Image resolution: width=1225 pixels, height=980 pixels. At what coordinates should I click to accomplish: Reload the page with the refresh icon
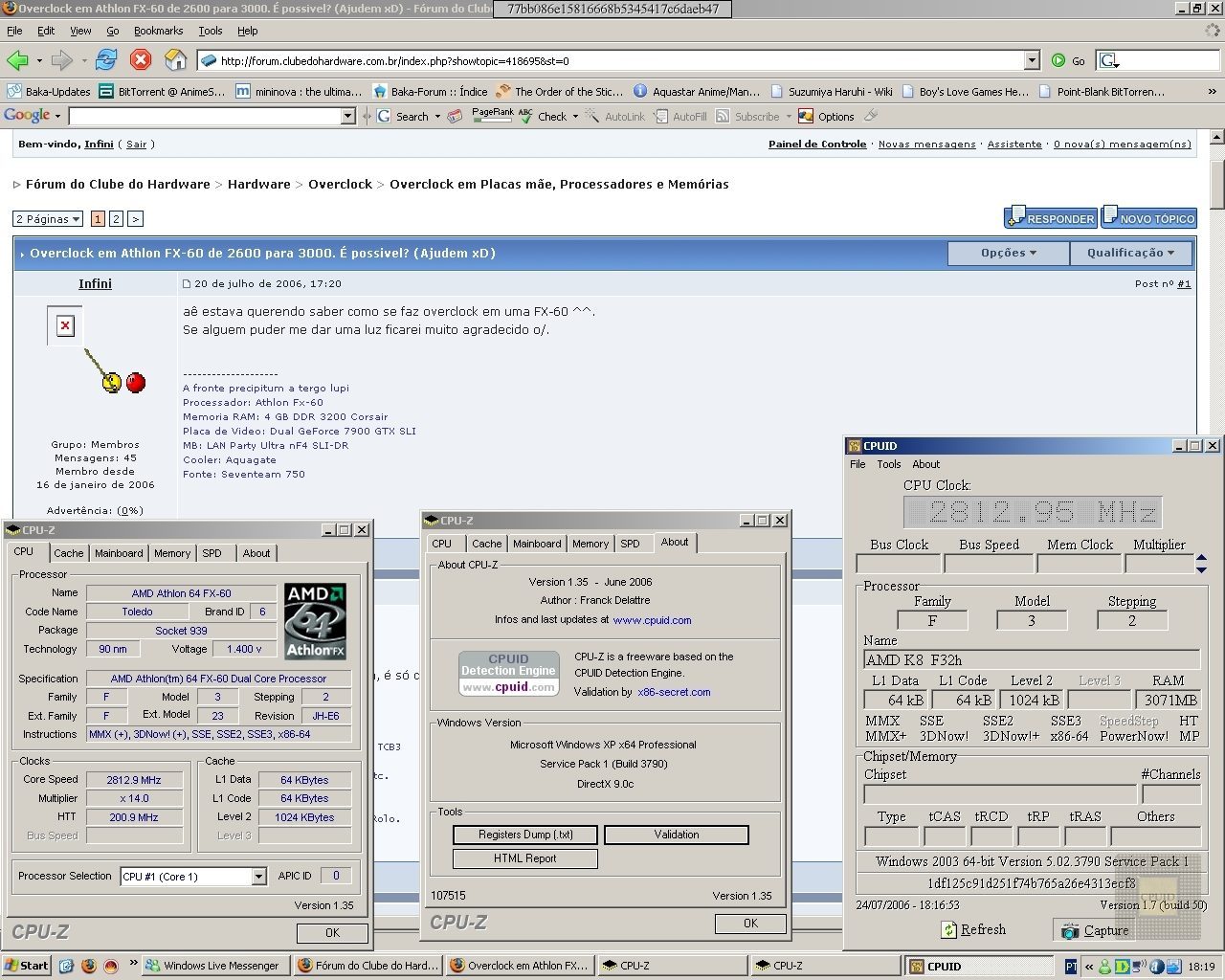click(x=106, y=60)
